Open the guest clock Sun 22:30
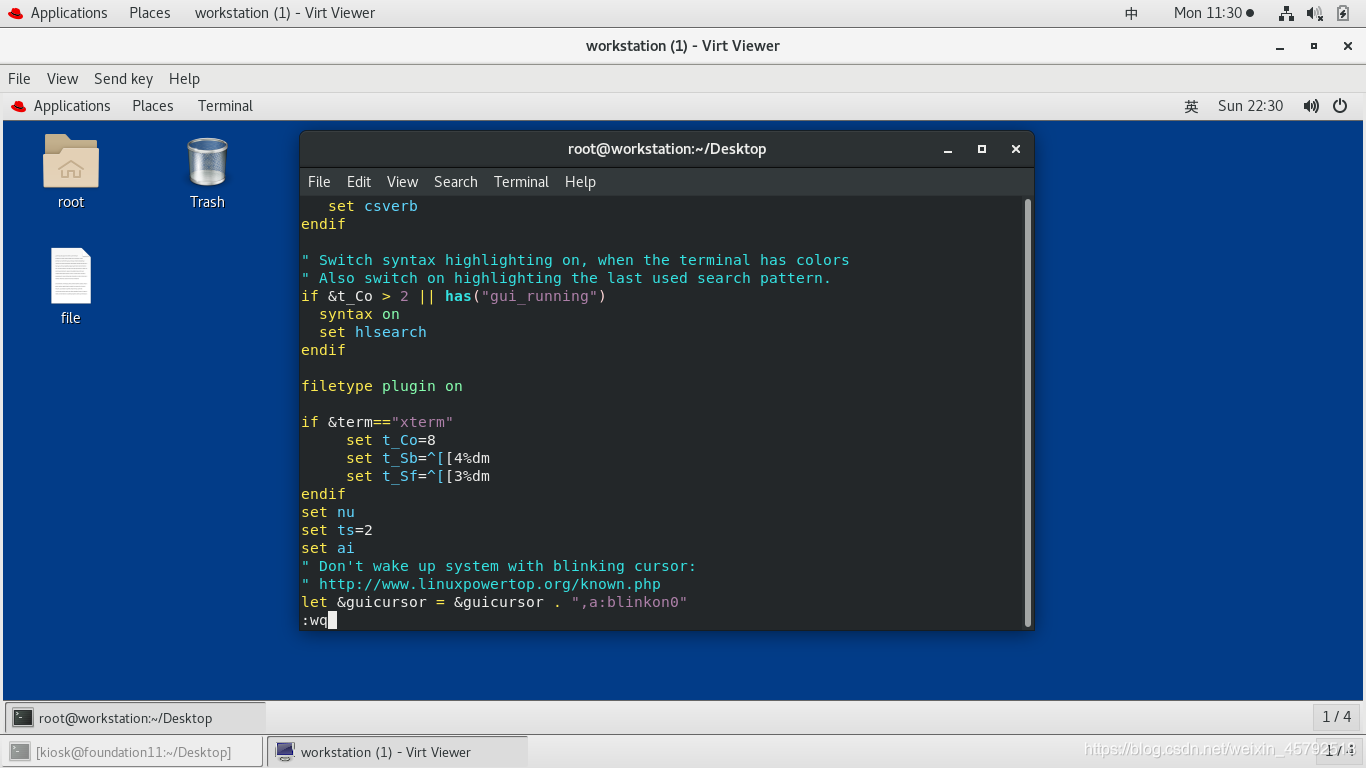 (x=1250, y=106)
